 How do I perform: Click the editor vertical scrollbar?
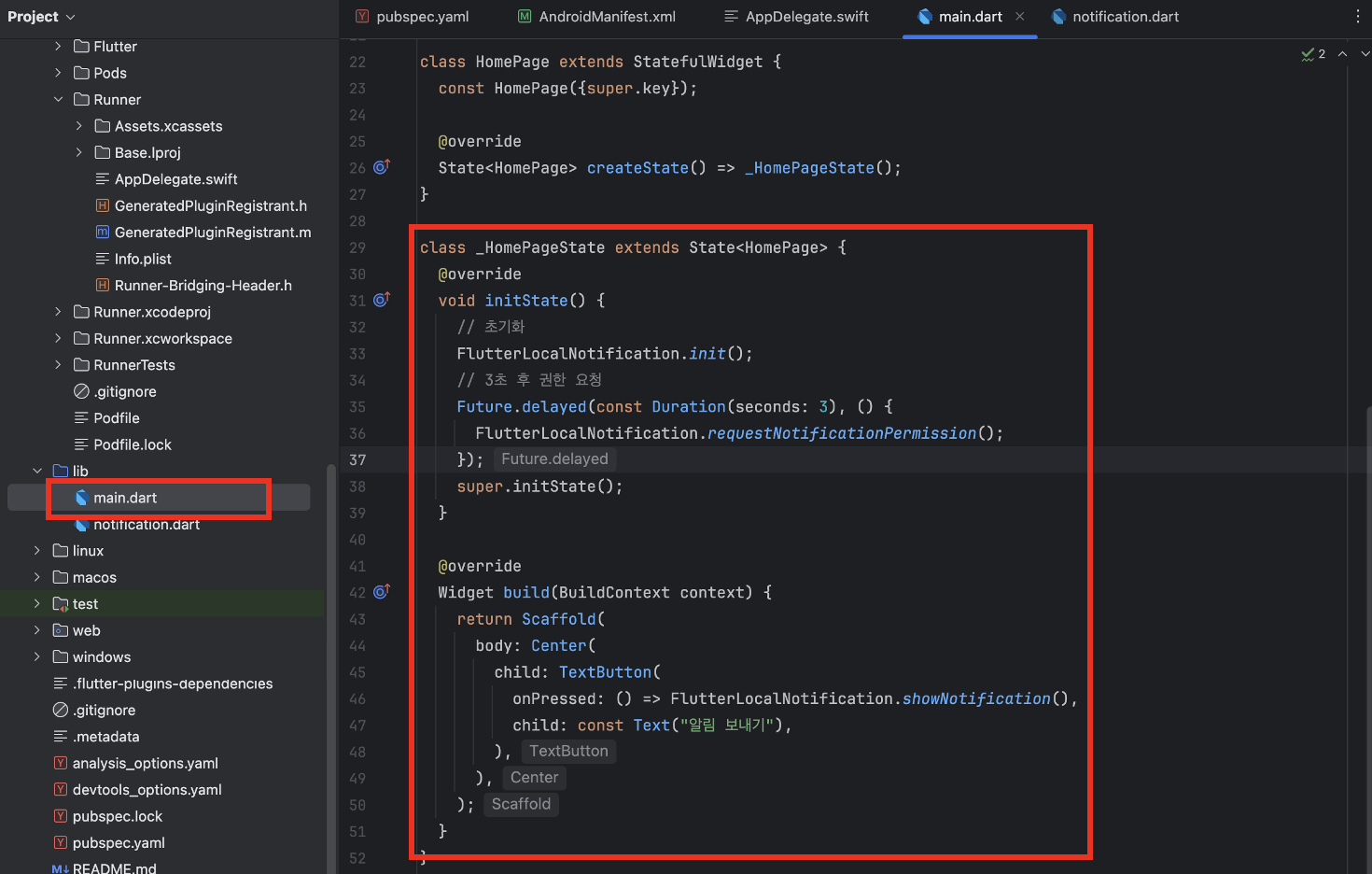click(1367, 640)
